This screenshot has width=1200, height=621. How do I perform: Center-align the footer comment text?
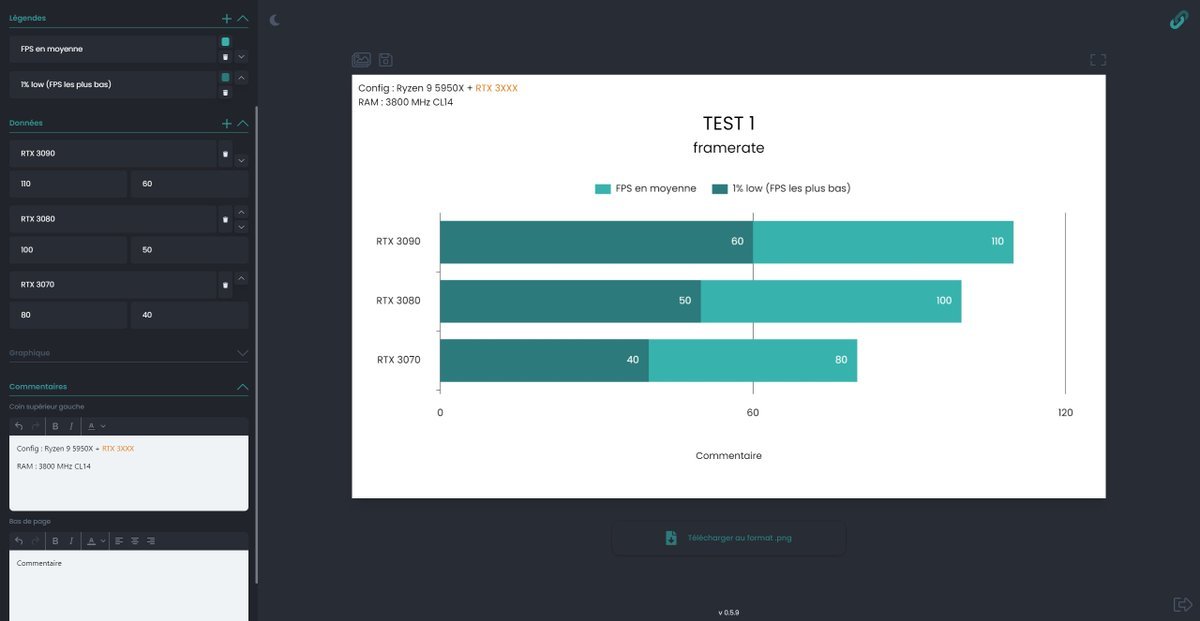134,541
